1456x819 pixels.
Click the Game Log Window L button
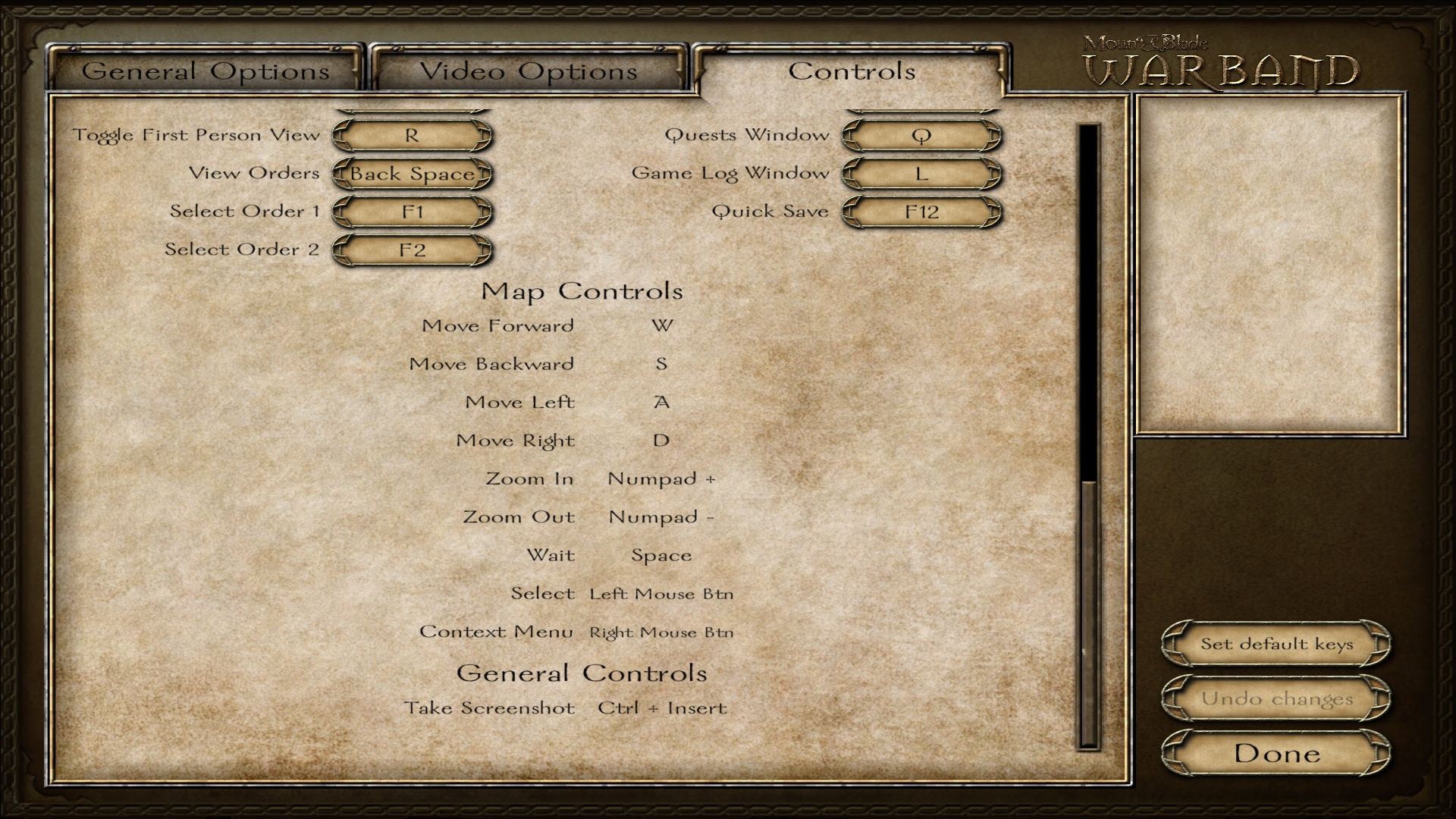click(918, 174)
